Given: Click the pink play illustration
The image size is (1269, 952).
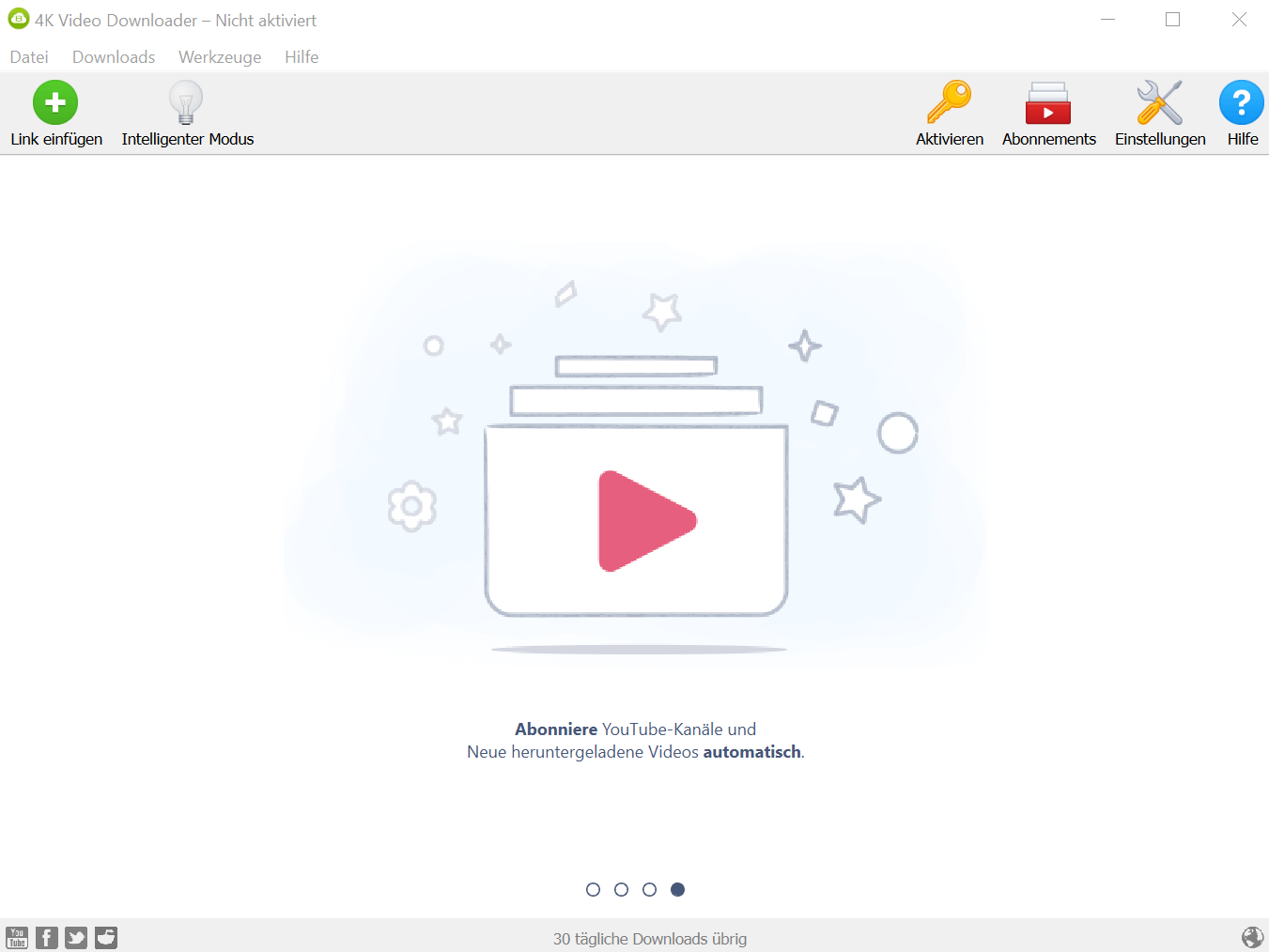Looking at the screenshot, I should point(646,521).
